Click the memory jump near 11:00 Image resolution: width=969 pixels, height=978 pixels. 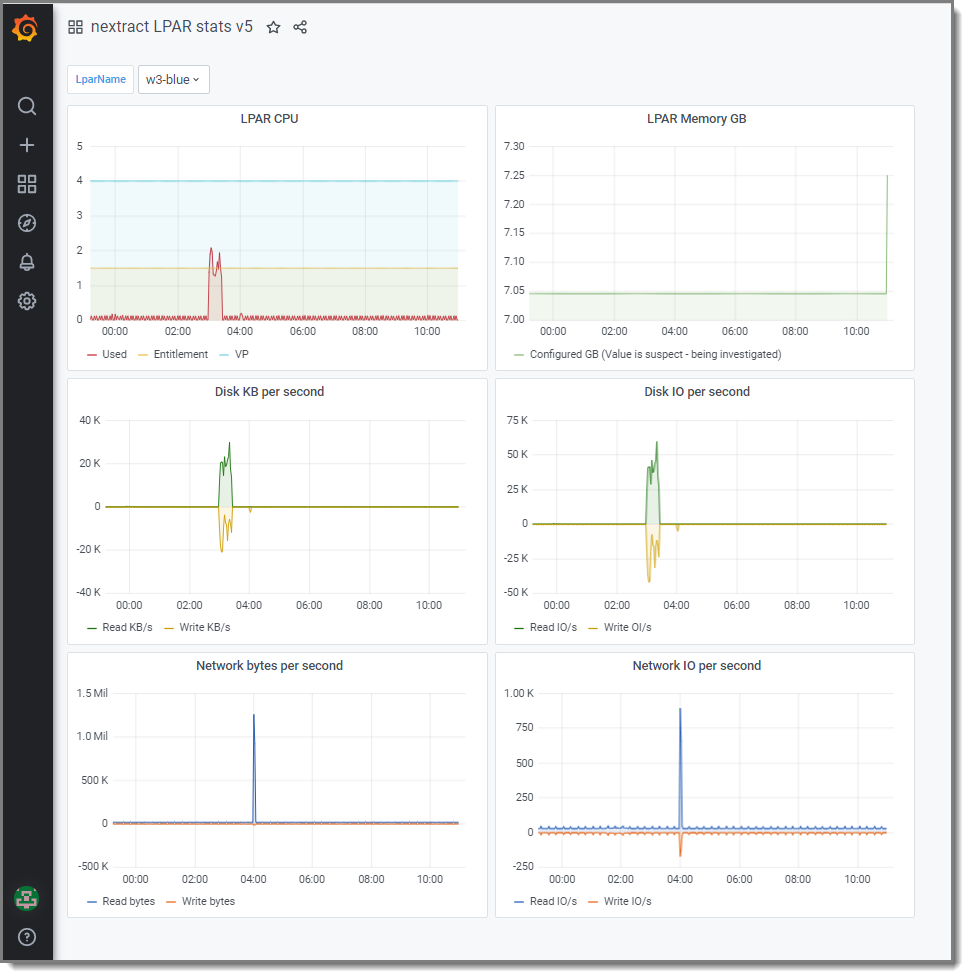(887, 234)
